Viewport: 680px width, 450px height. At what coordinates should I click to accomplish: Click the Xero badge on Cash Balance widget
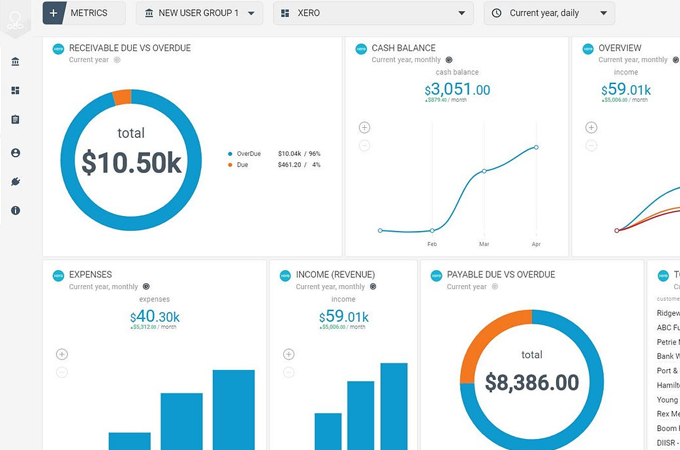[361, 49]
